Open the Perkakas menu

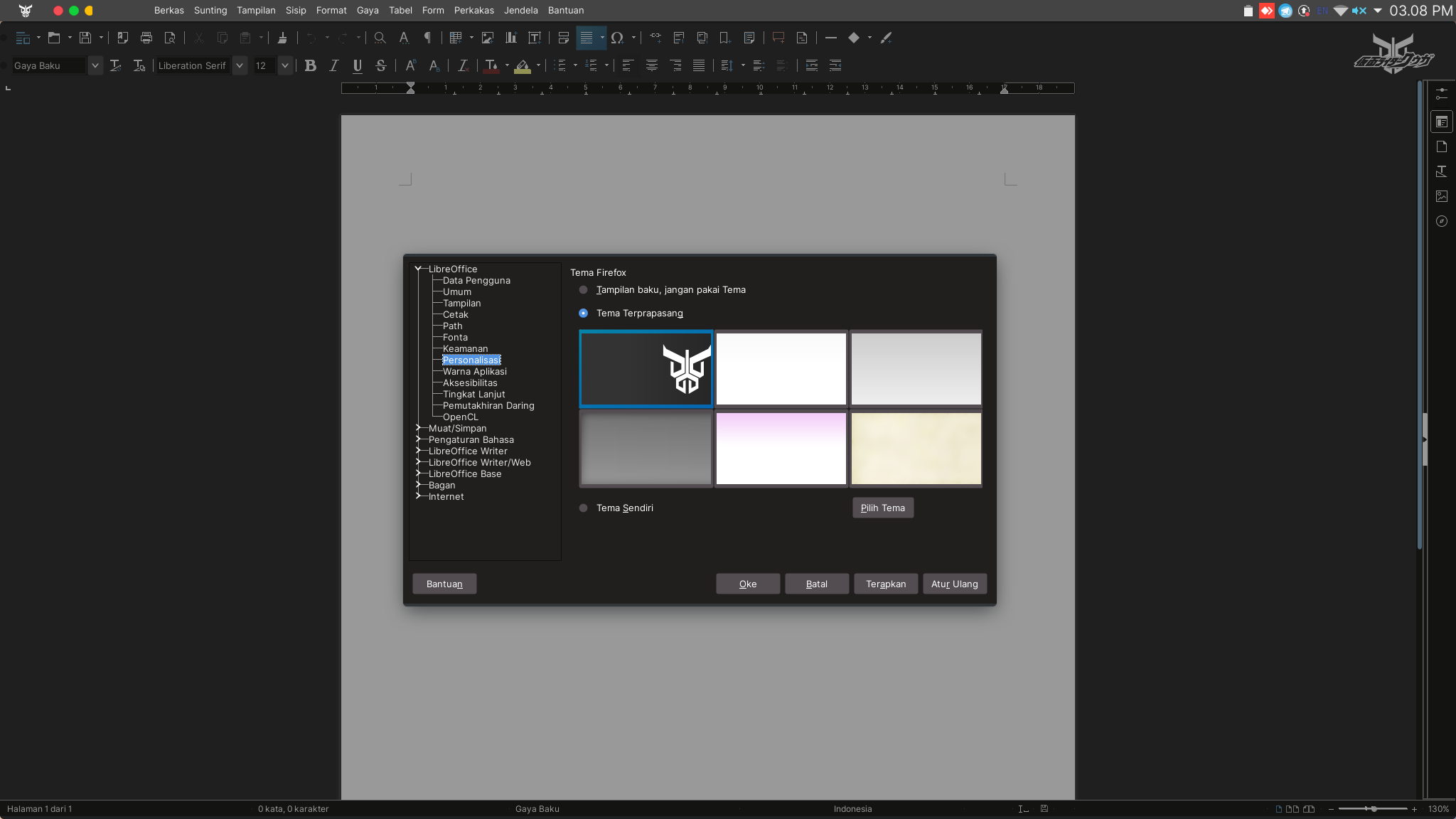[x=473, y=11]
